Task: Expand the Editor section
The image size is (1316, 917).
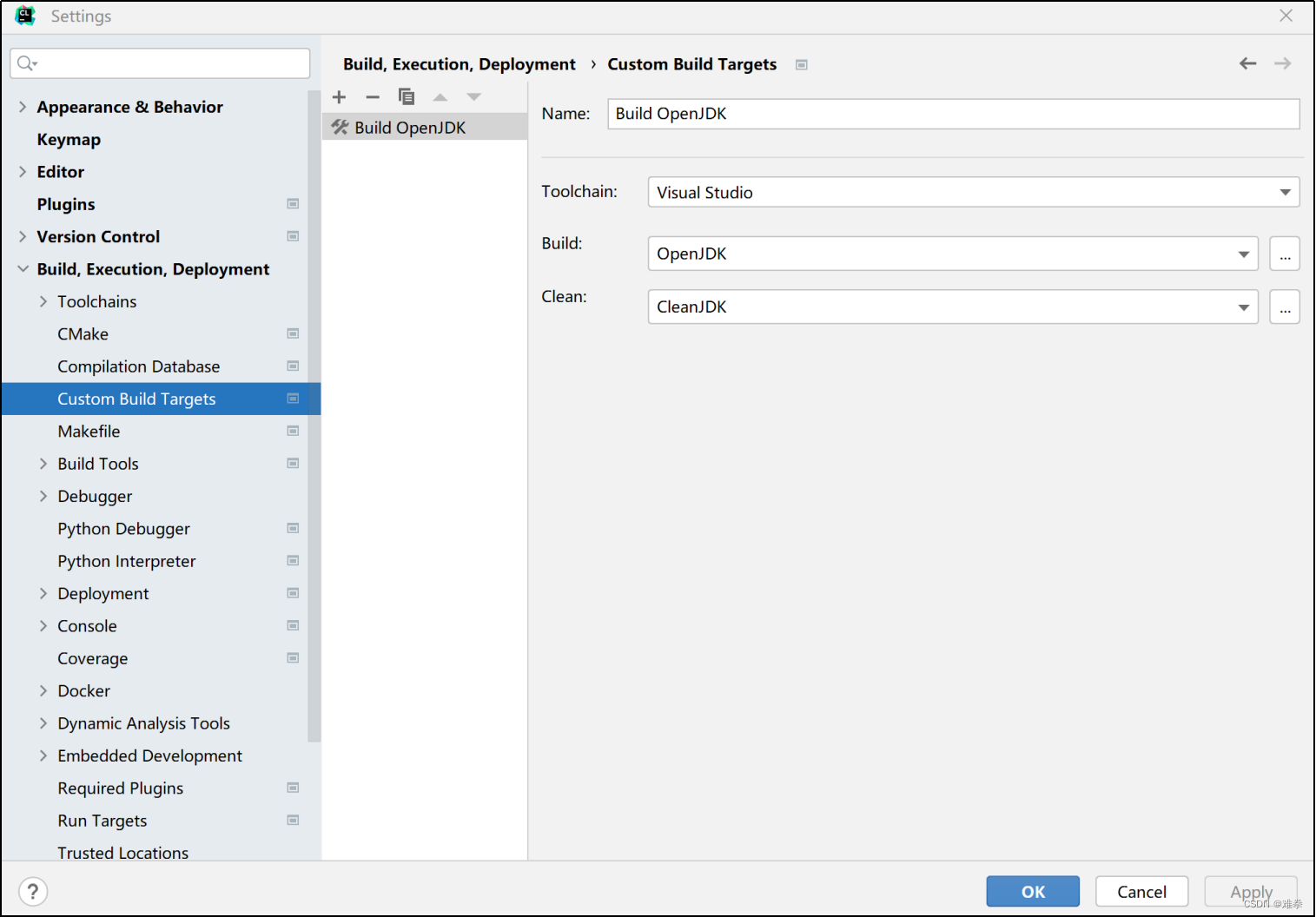Action: 23,172
